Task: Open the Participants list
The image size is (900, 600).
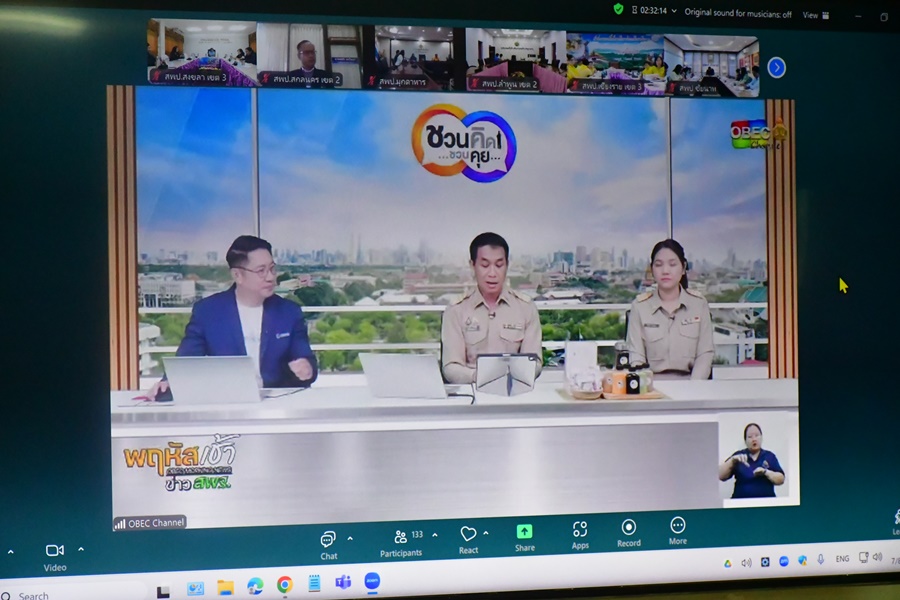Action: click(x=401, y=540)
